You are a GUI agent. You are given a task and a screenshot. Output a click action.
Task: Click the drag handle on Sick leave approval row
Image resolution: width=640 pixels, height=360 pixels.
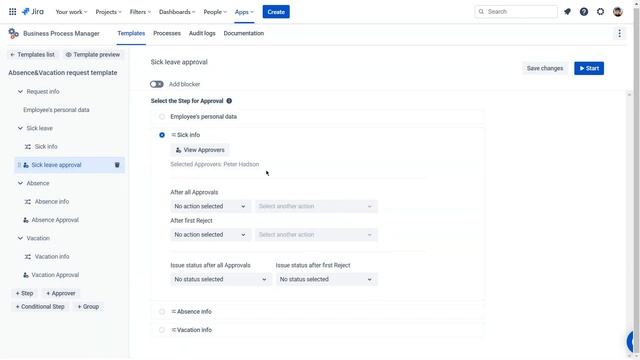click(19, 165)
